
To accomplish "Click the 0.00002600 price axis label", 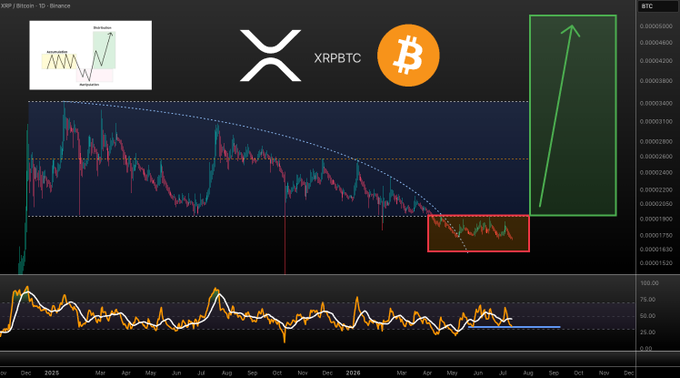I will point(656,156).
